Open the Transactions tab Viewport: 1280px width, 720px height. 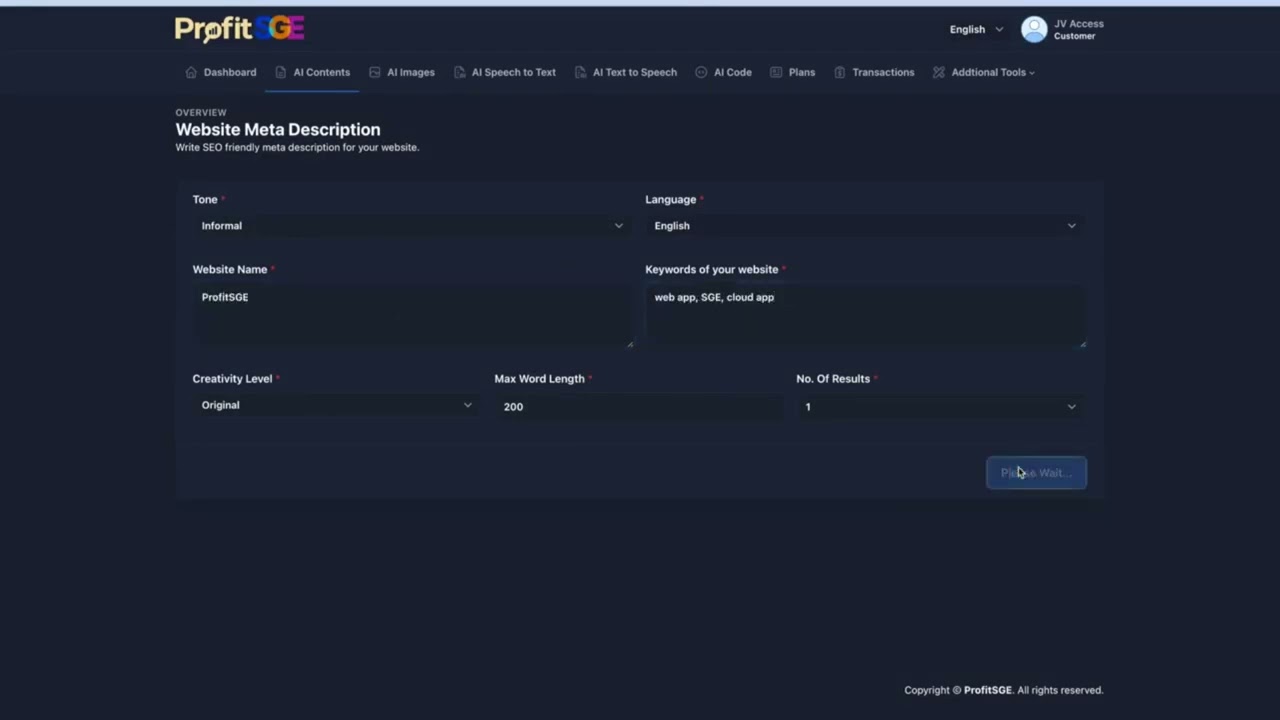coord(874,72)
